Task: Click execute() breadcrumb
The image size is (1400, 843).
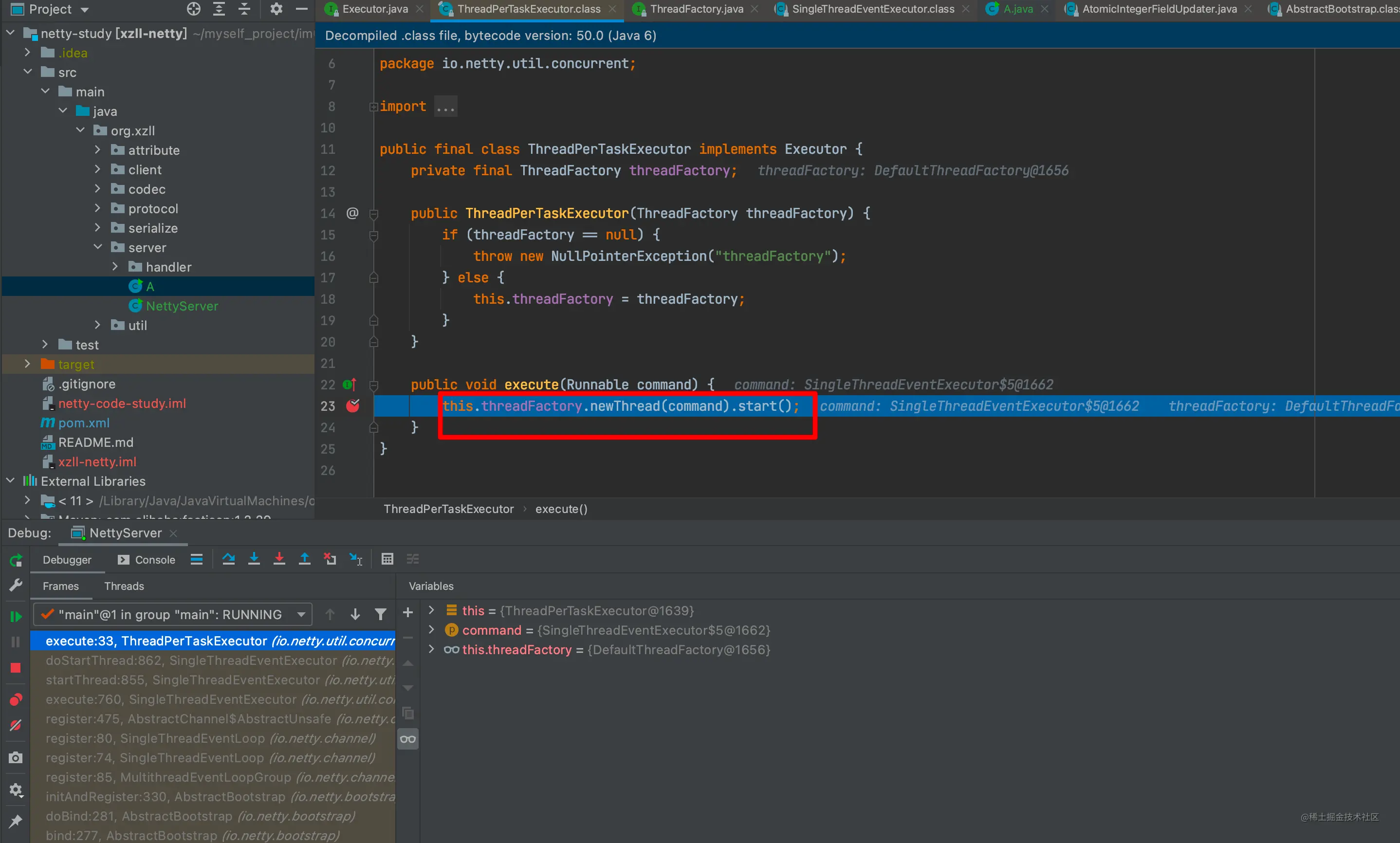Action: click(561, 509)
